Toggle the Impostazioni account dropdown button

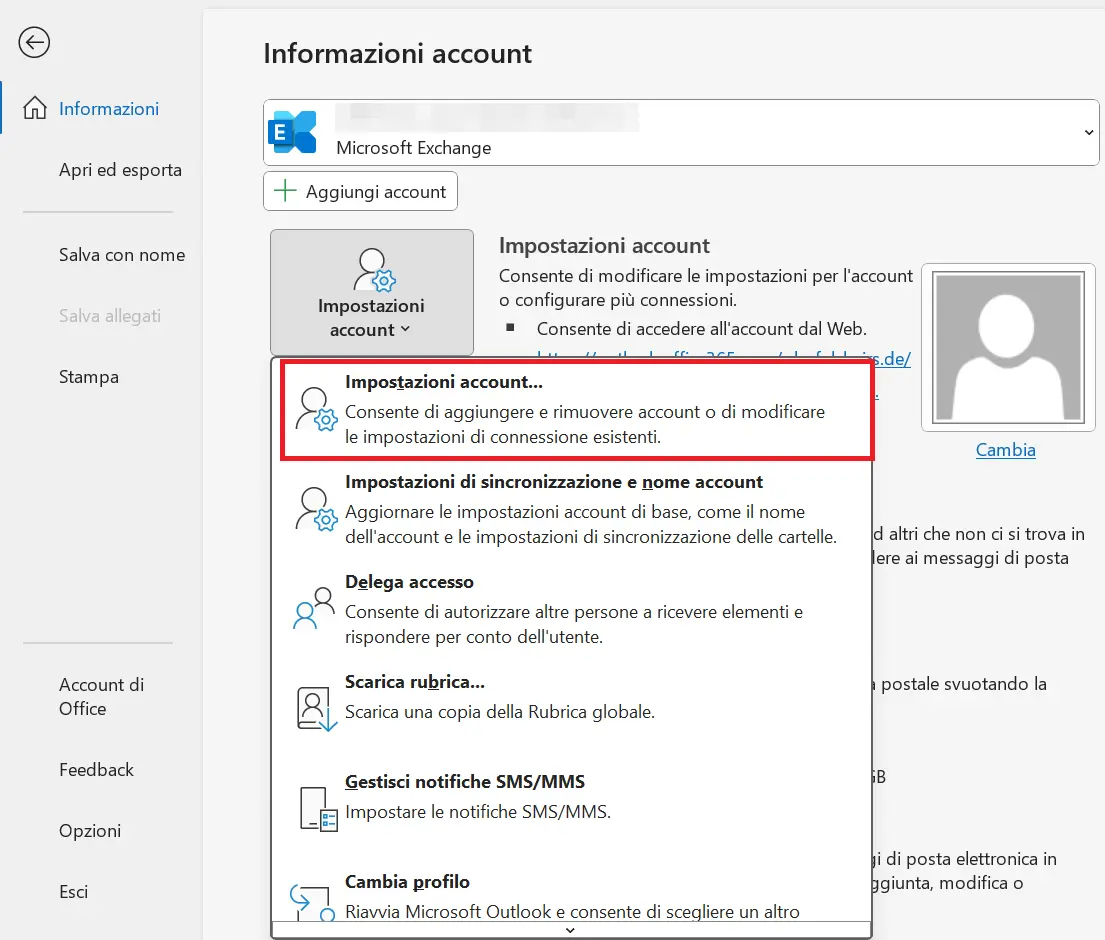[371, 292]
